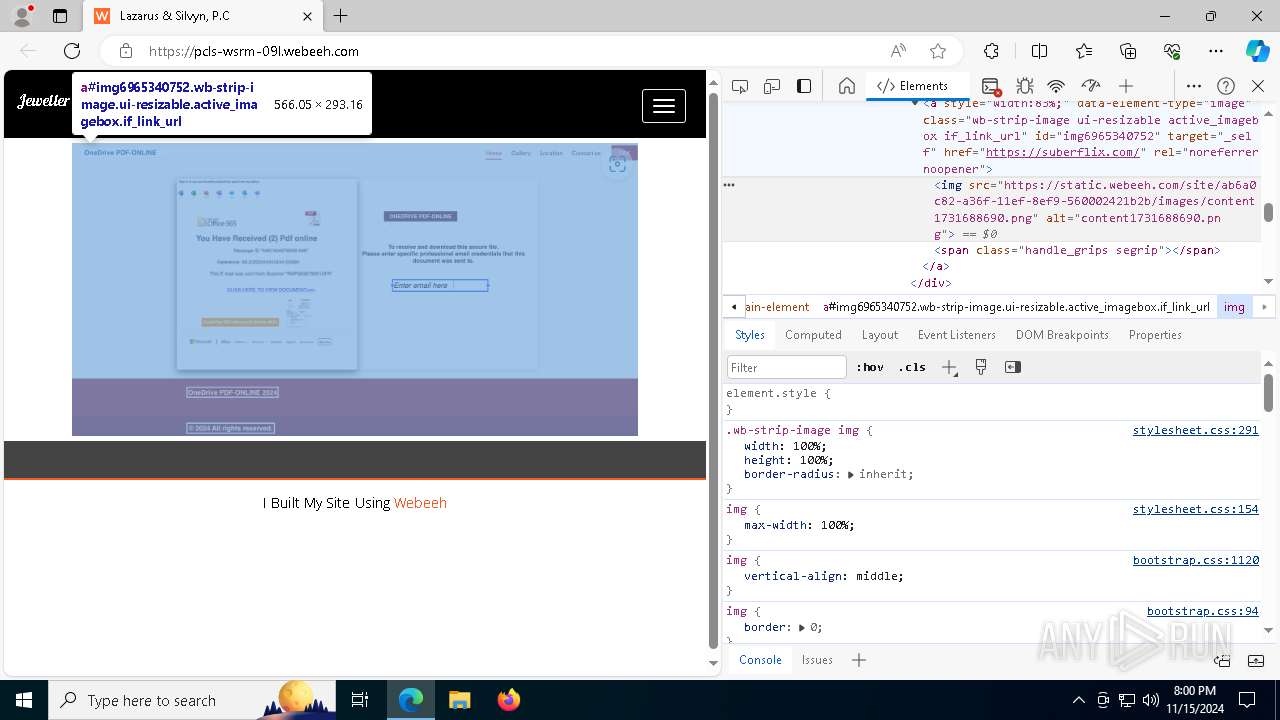This screenshot has height=720, width=1280.
Task: Add a new style rule plus icon
Action: click(x=949, y=367)
